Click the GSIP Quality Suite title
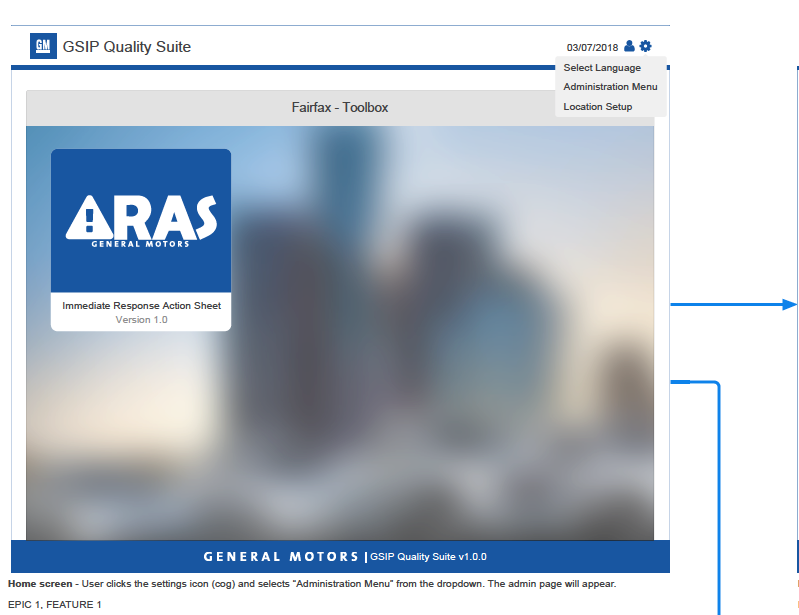Image resolution: width=799 pixels, height=615 pixels. tap(126, 47)
